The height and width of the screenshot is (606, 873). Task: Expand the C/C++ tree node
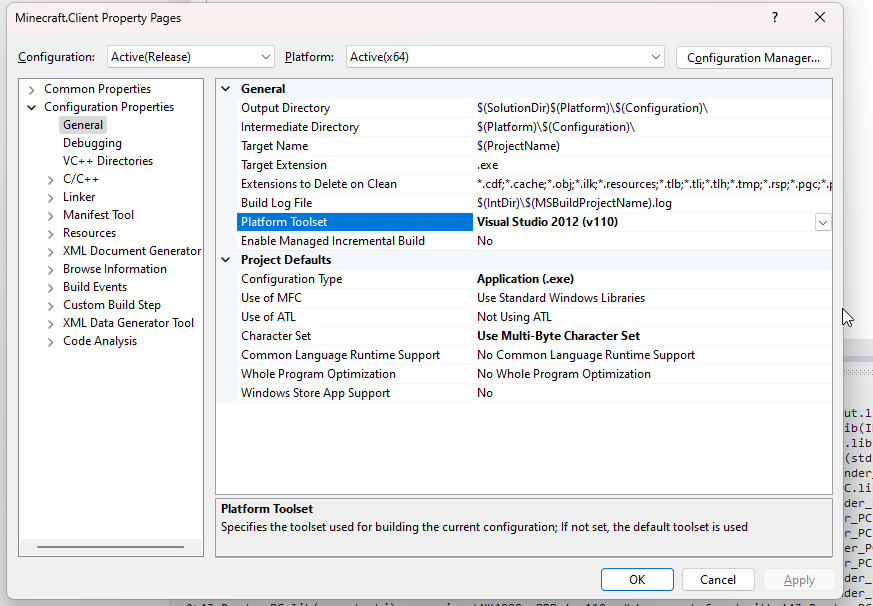[51, 179]
